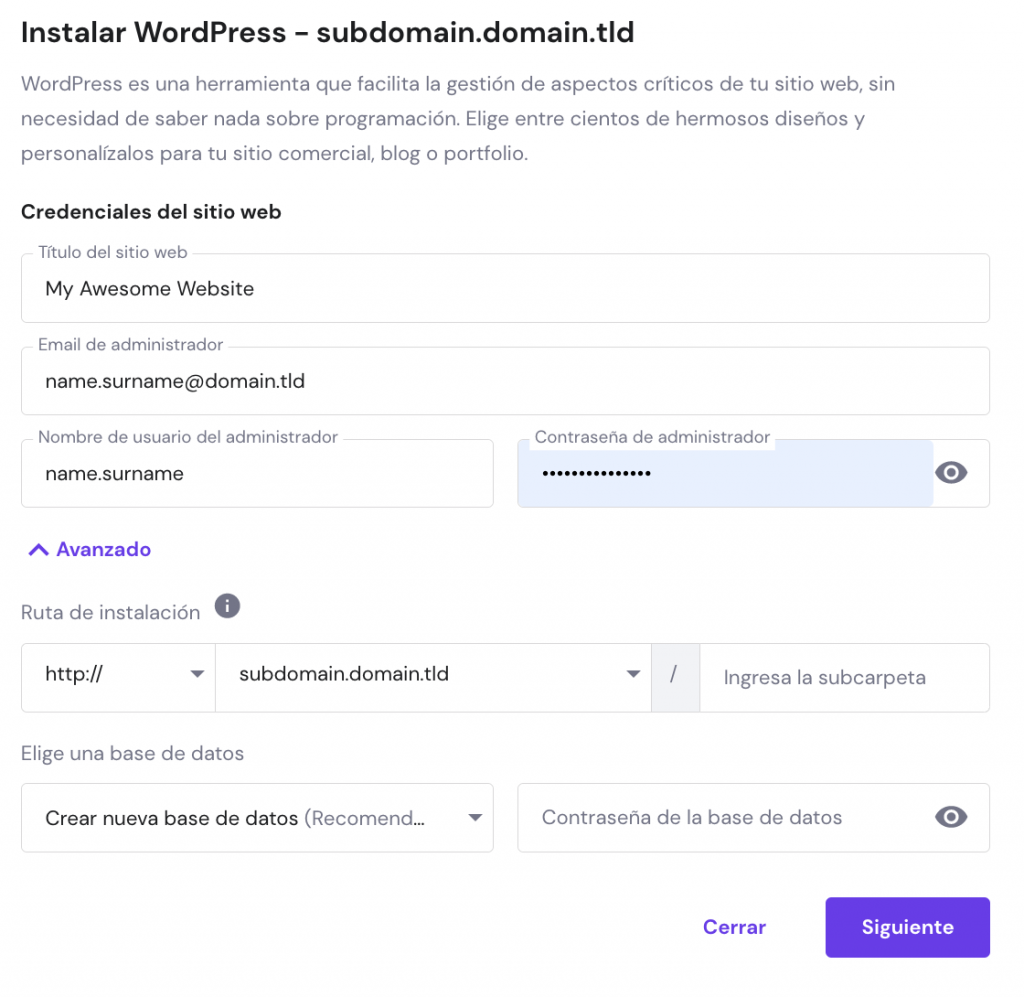The image size is (1024, 997).
Task: Click the Siguiente button
Action: coord(907,927)
